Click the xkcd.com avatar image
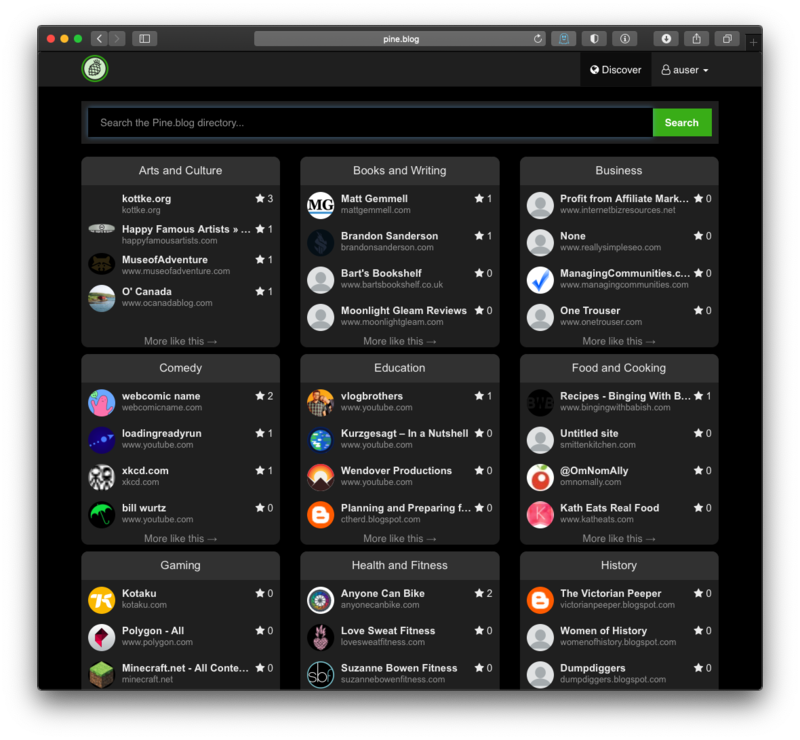The height and width of the screenshot is (740, 800). pyautogui.click(x=102, y=477)
